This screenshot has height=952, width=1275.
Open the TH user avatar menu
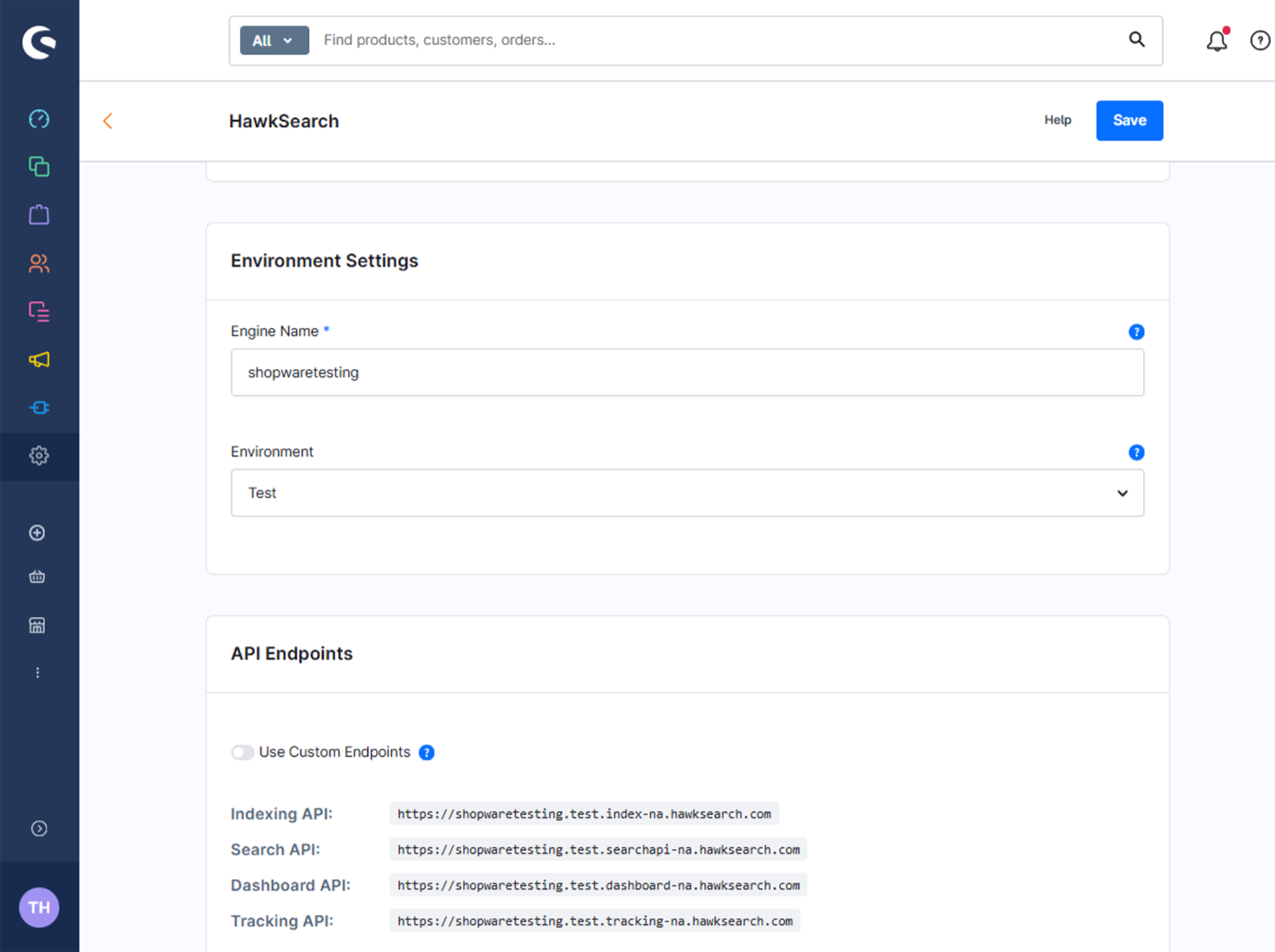click(x=39, y=908)
